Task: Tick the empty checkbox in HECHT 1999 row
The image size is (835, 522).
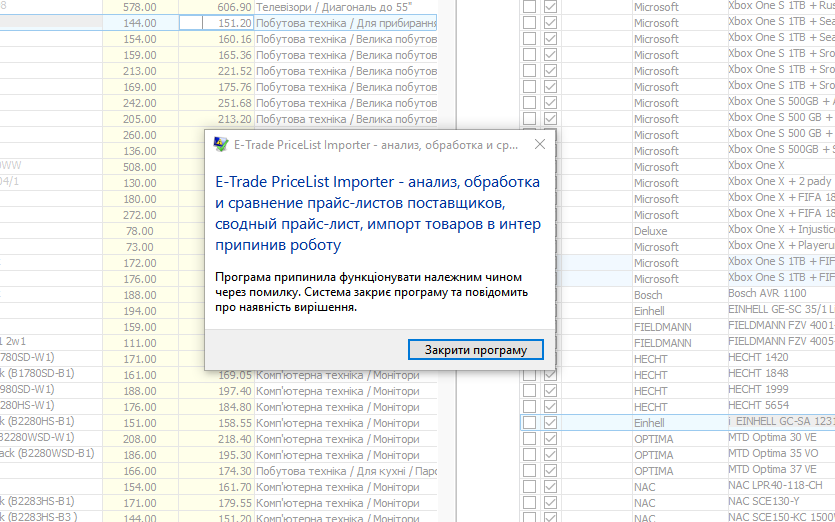Action: [529, 390]
